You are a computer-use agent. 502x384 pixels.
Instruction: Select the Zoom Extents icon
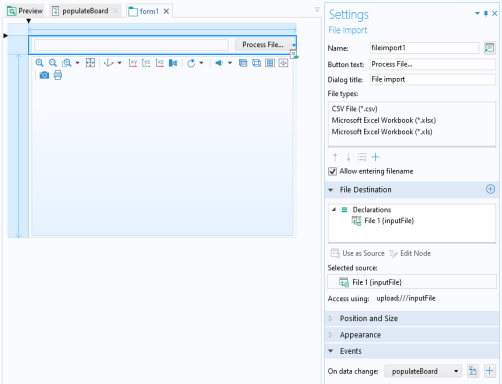(x=90, y=63)
